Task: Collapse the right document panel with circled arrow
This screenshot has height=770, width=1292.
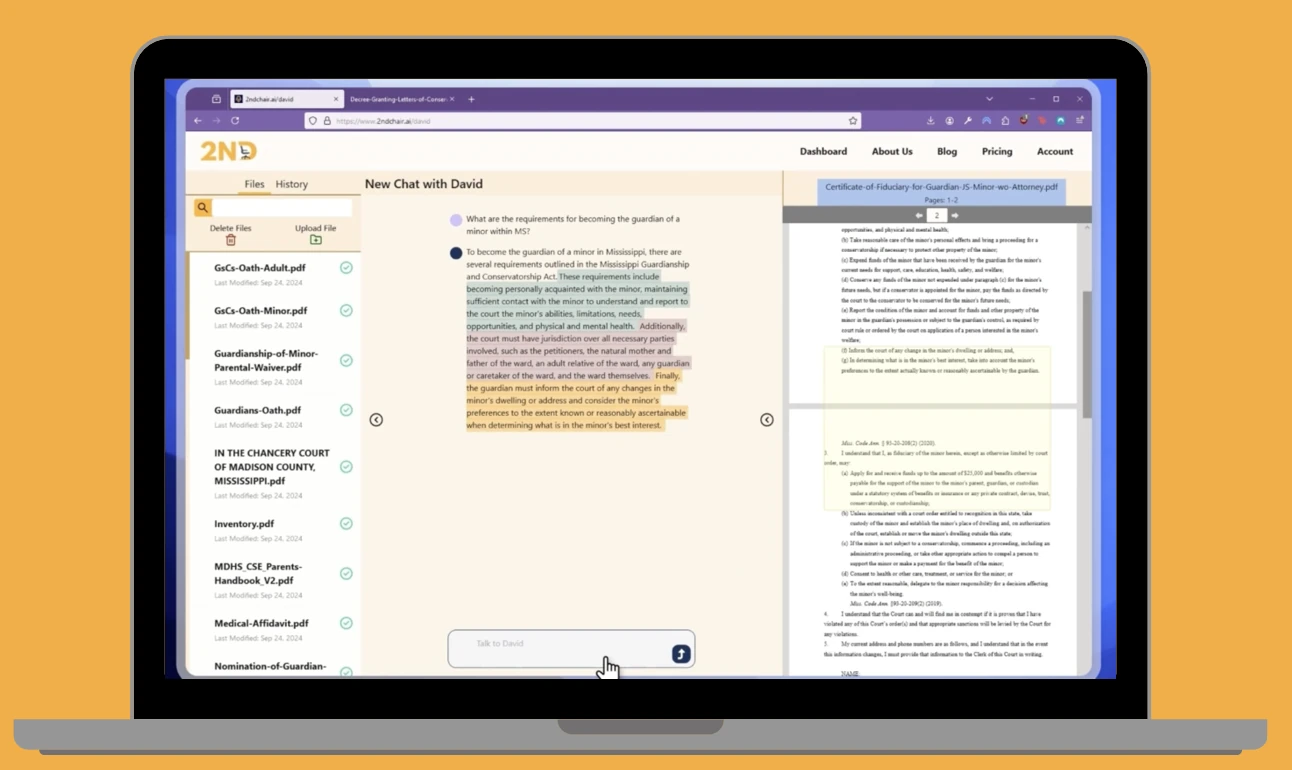Action: coord(767,420)
